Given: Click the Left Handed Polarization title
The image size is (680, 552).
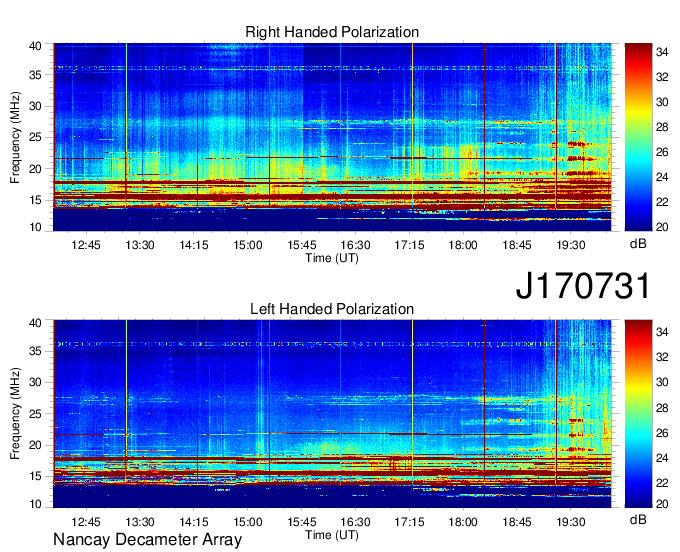Looking at the screenshot, I should [x=332, y=309].
